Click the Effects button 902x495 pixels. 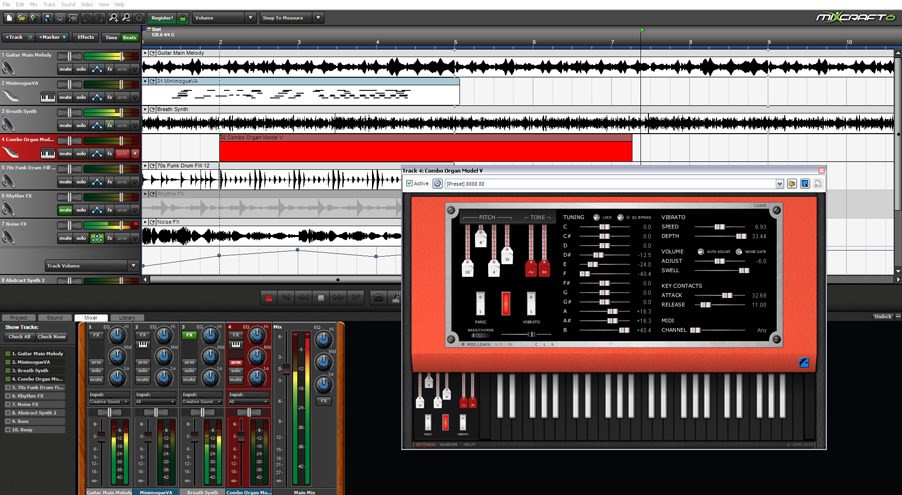(86, 37)
